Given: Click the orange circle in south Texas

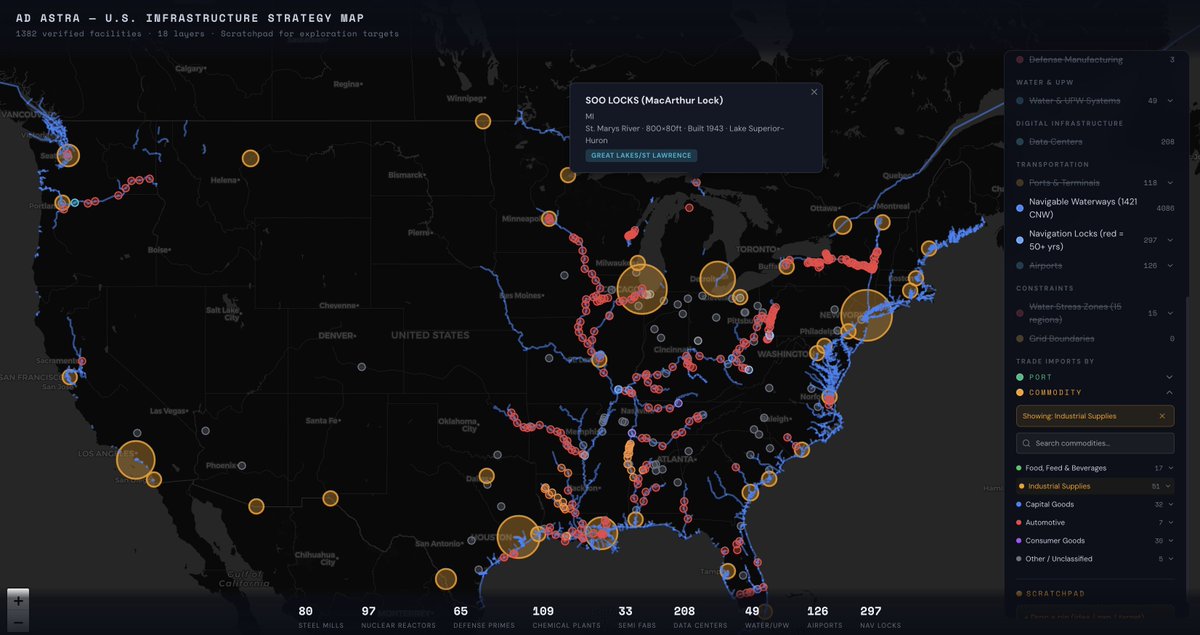Looking at the screenshot, I should click(446, 578).
